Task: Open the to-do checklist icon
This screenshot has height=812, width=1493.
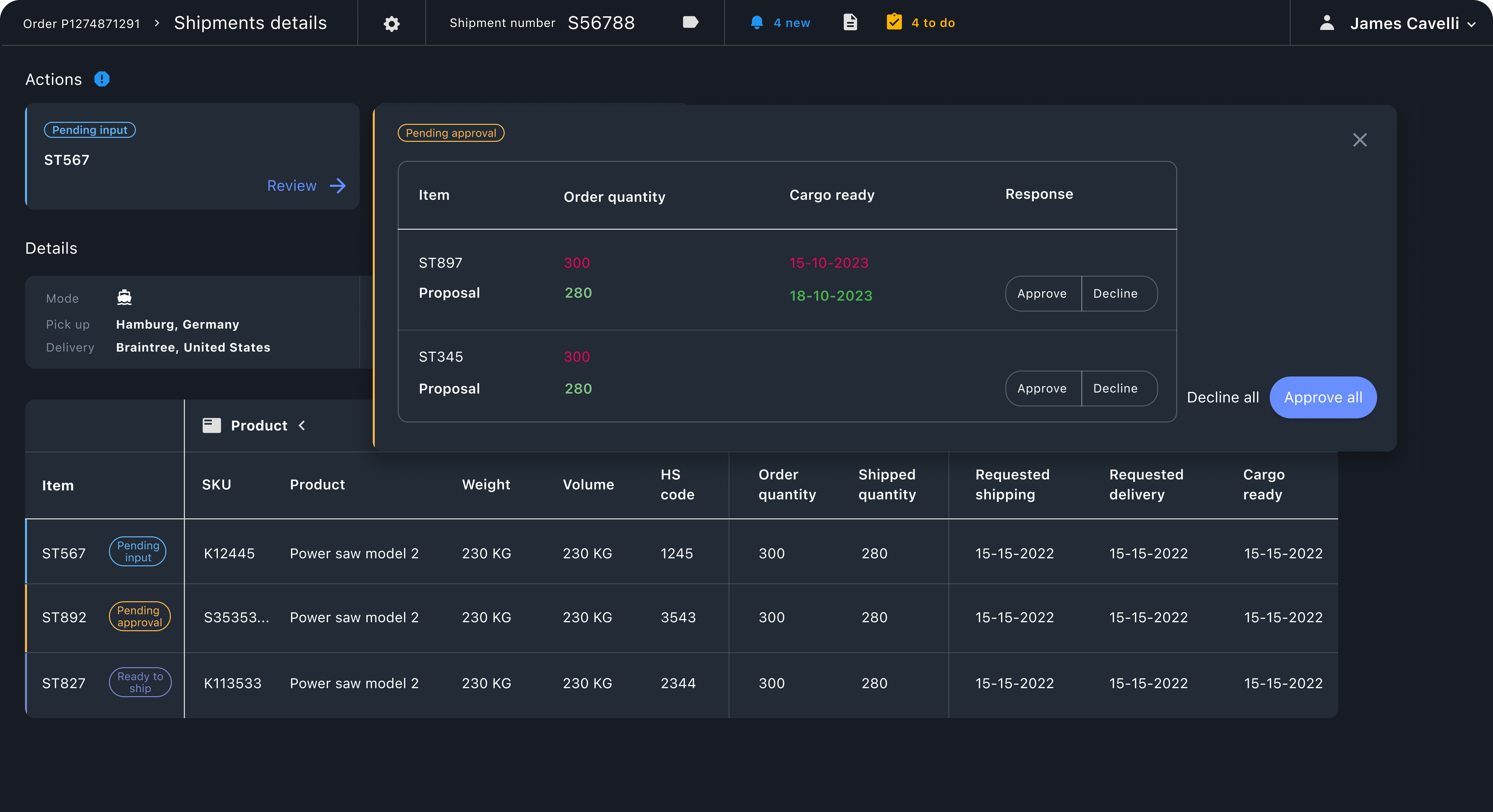Action: (894, 22)
